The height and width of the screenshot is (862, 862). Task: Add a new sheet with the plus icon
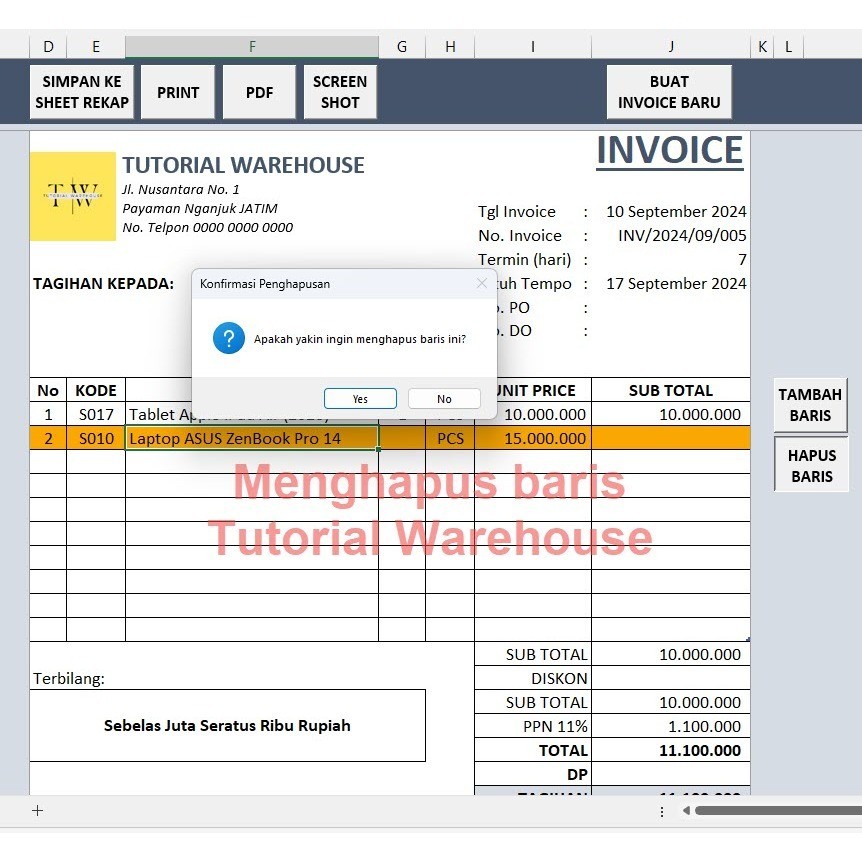pyautogui.click(x=37, y=810)
